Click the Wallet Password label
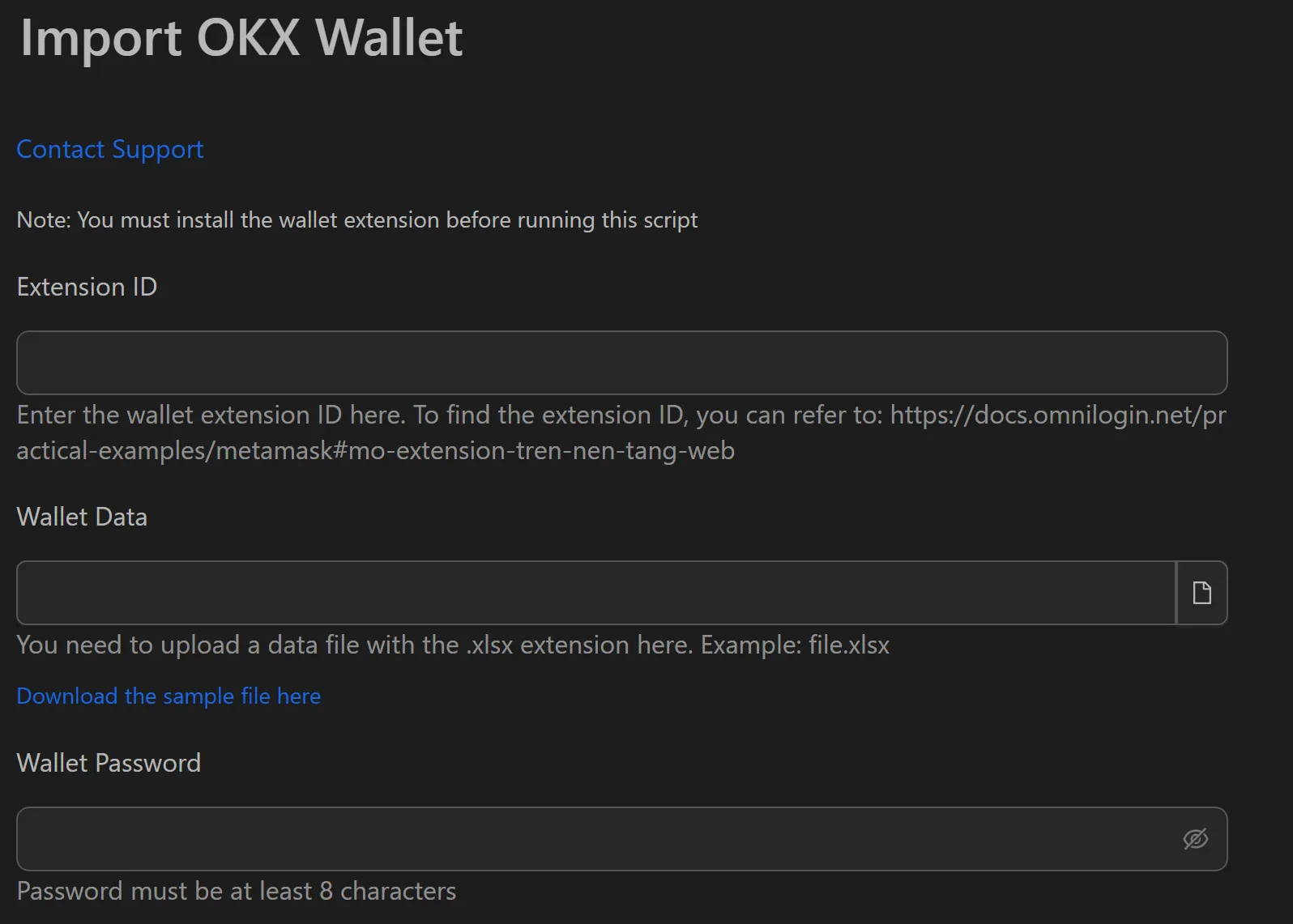This screenshot has width=1293, height=924. [109, 762]
